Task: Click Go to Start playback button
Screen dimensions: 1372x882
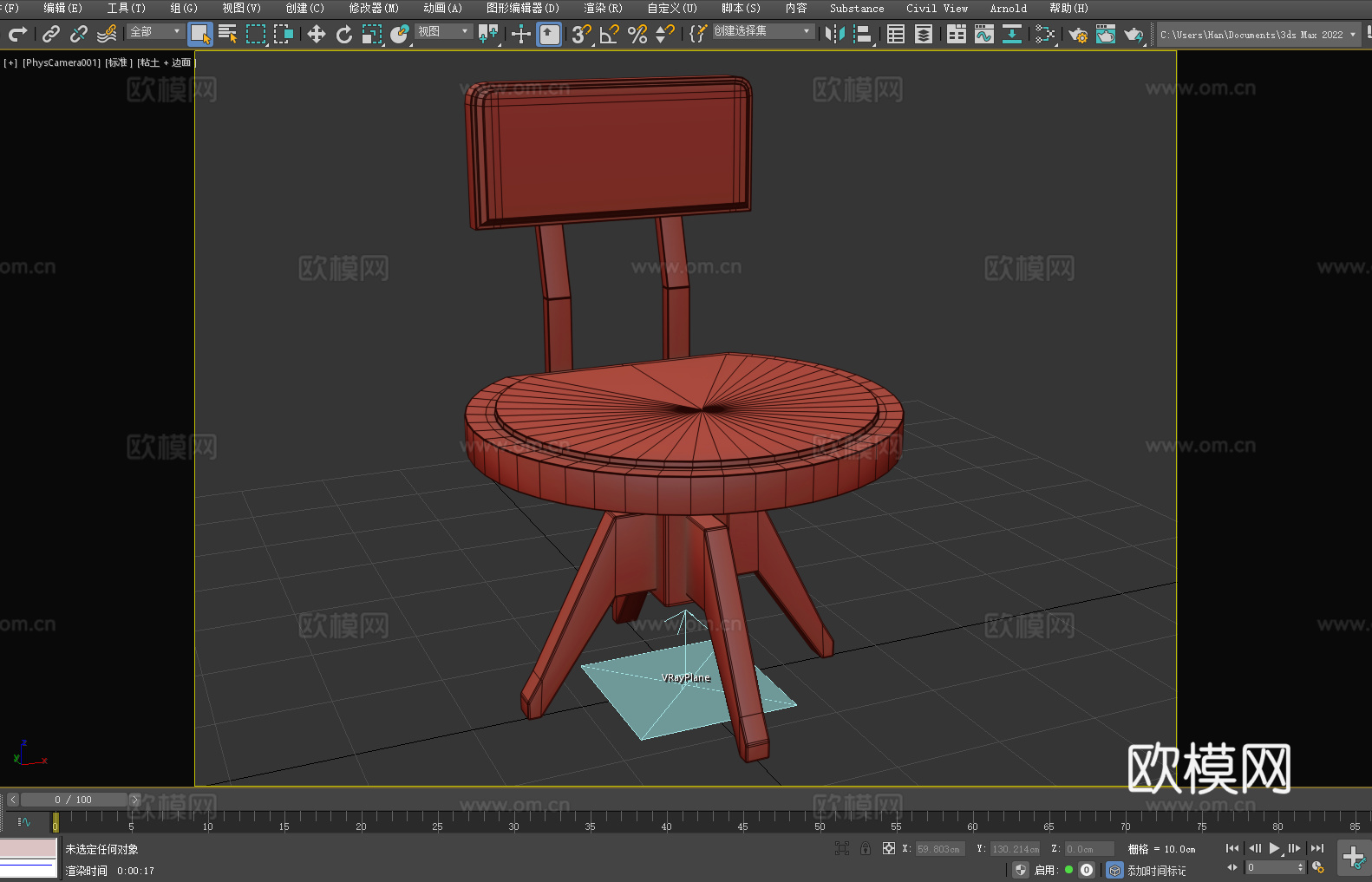Action: point(1232,848)
